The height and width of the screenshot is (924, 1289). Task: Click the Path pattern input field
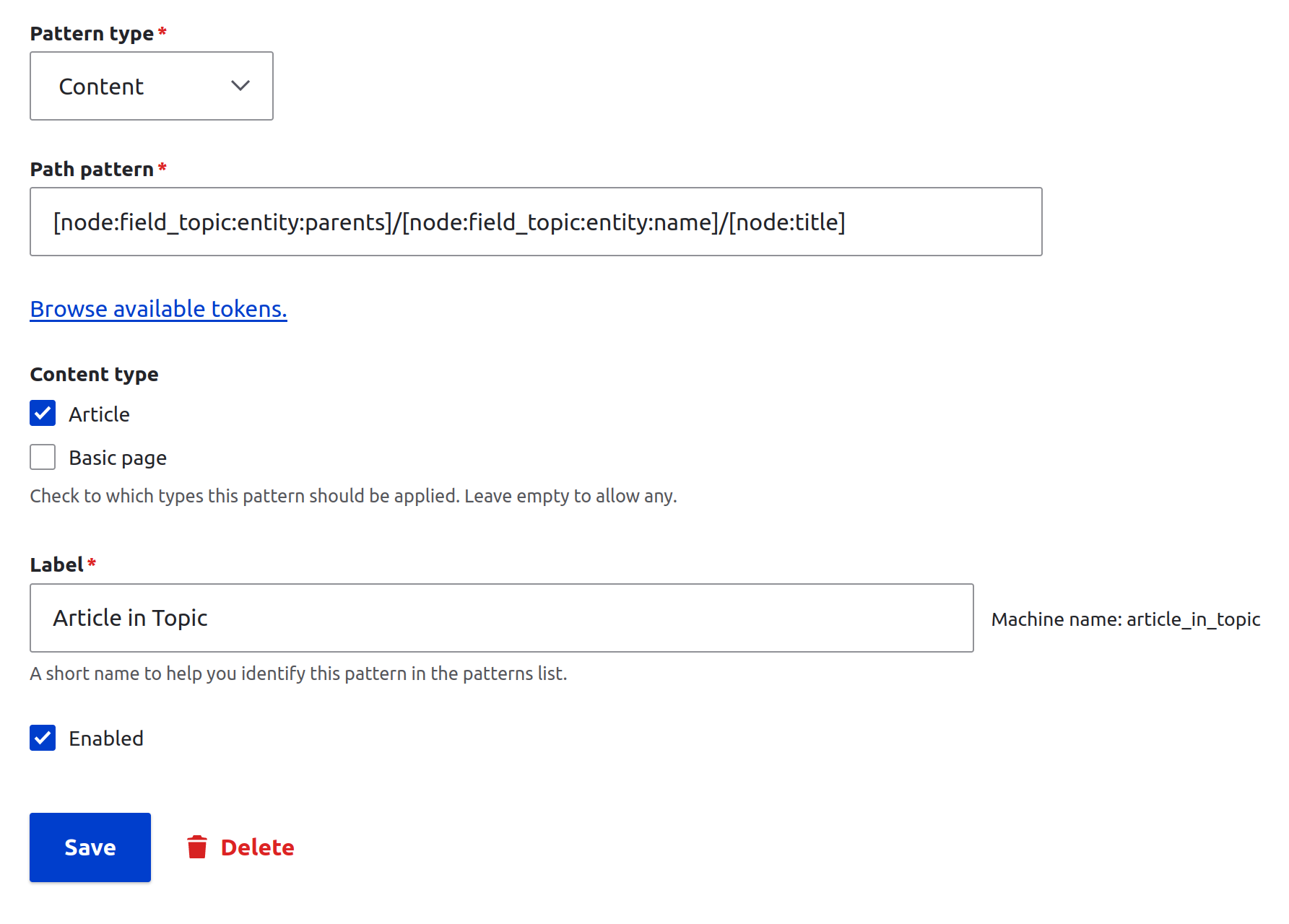point(536,222)
